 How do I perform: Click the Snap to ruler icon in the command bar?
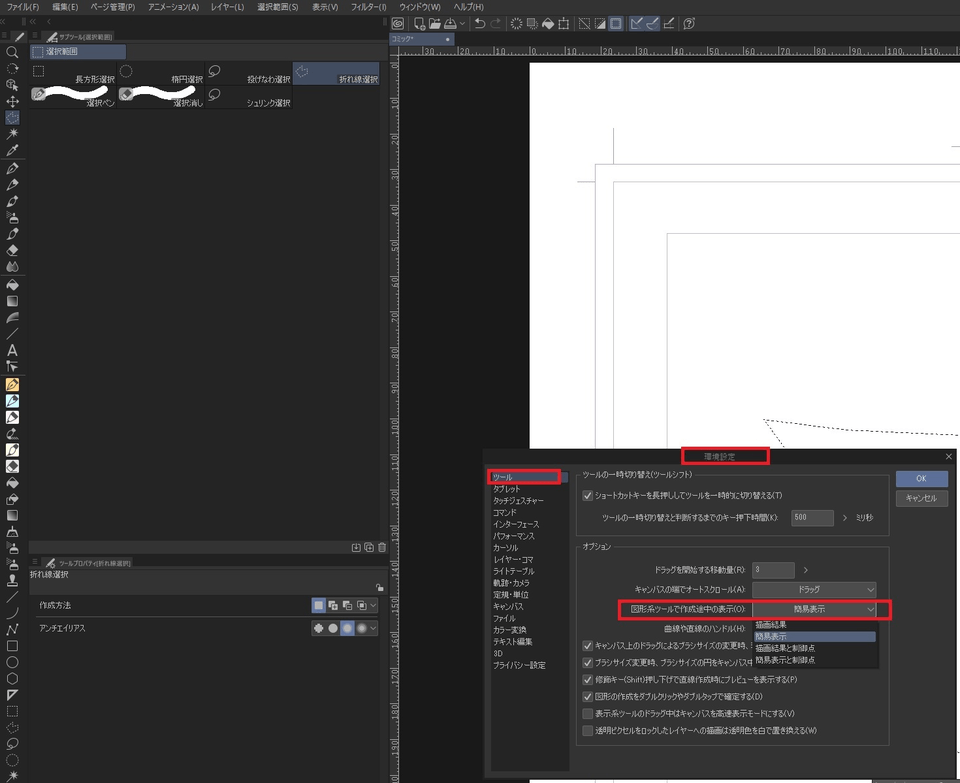pos(635,22)
